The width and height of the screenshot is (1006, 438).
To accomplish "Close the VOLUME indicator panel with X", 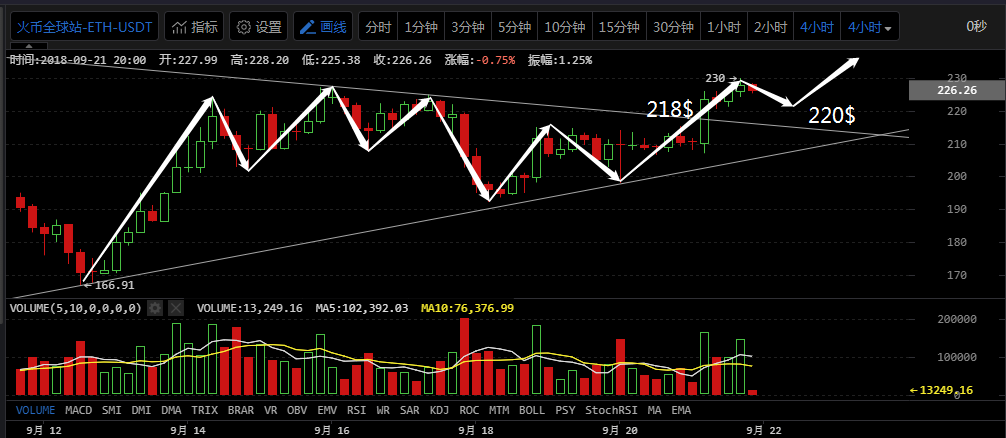I will pos(177,308).
